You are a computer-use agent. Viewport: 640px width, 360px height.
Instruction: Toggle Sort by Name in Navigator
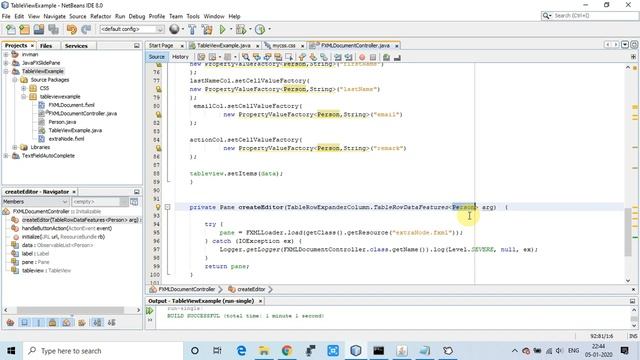(x=97, y=323)
